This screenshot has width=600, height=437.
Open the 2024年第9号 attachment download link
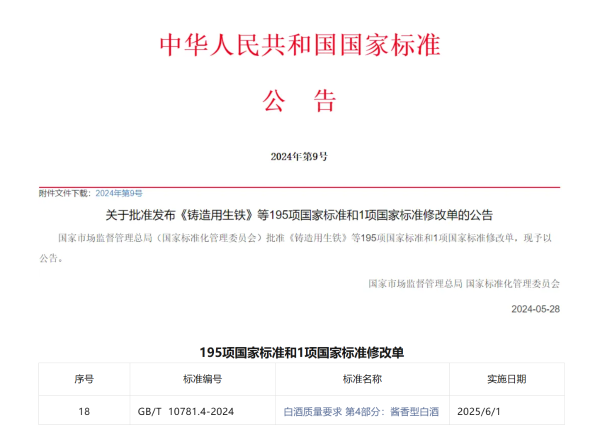click(119, 192)
